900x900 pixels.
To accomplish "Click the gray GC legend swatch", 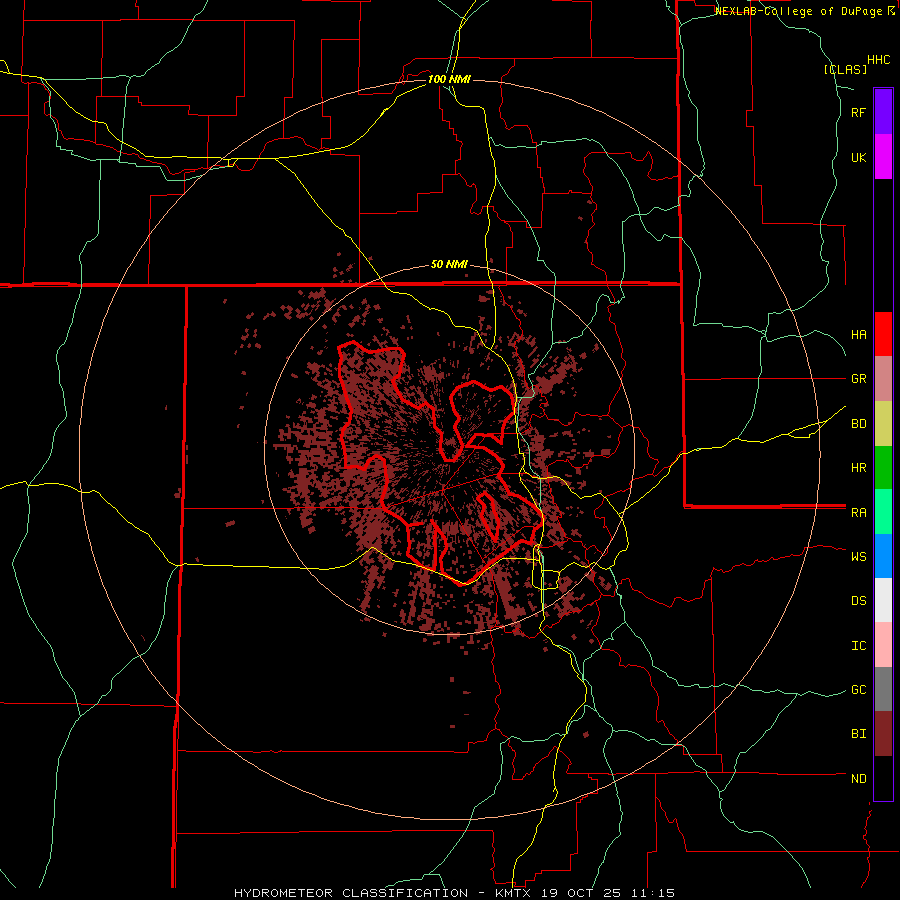I will (x=883, y=689).
